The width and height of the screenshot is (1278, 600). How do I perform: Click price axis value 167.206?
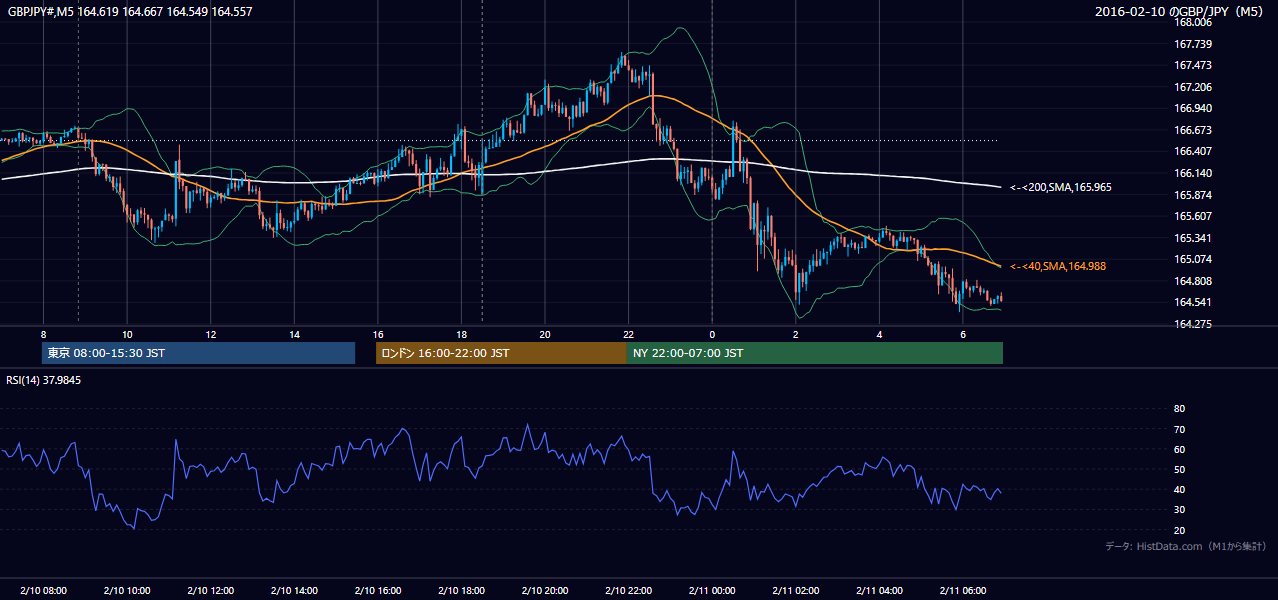click(x=1193, y=87)
